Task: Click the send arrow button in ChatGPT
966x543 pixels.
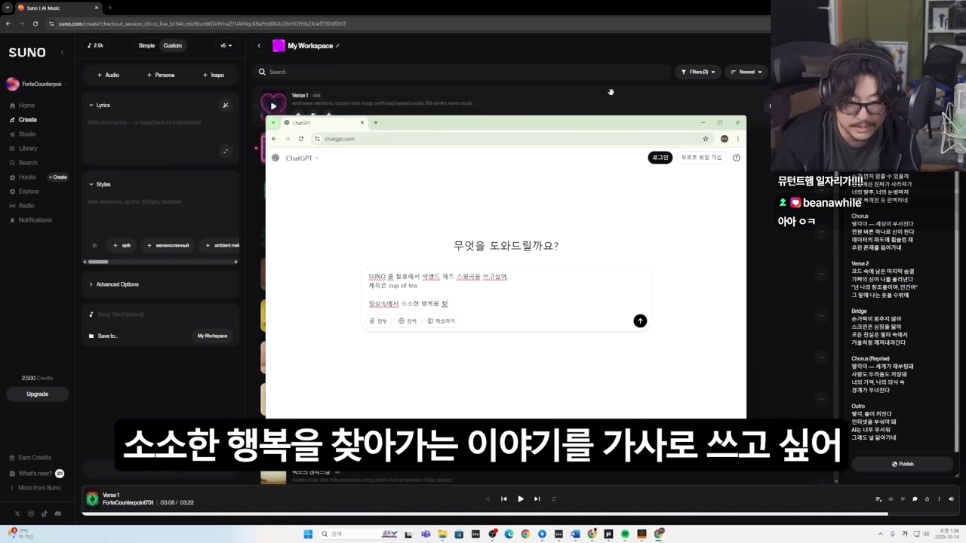Action: (640, 321)
